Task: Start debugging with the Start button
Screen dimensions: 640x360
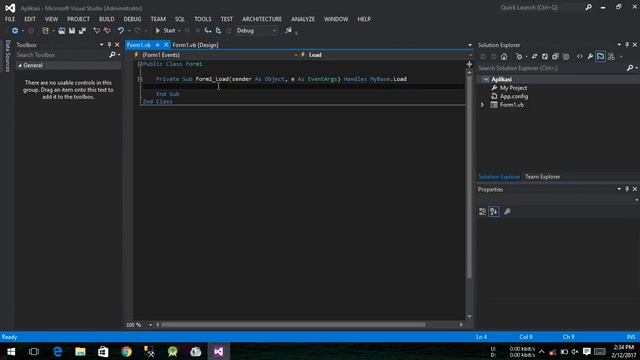Action: 165,31
